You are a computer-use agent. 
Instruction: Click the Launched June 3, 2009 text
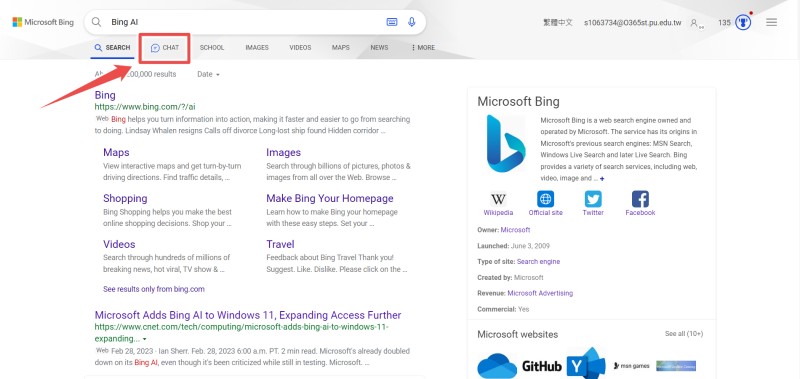[513, 245]
